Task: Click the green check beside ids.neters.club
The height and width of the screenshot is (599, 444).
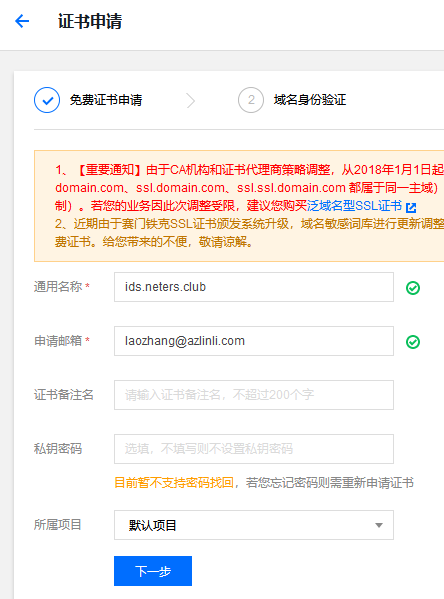Action: click(x=413, y=288)
